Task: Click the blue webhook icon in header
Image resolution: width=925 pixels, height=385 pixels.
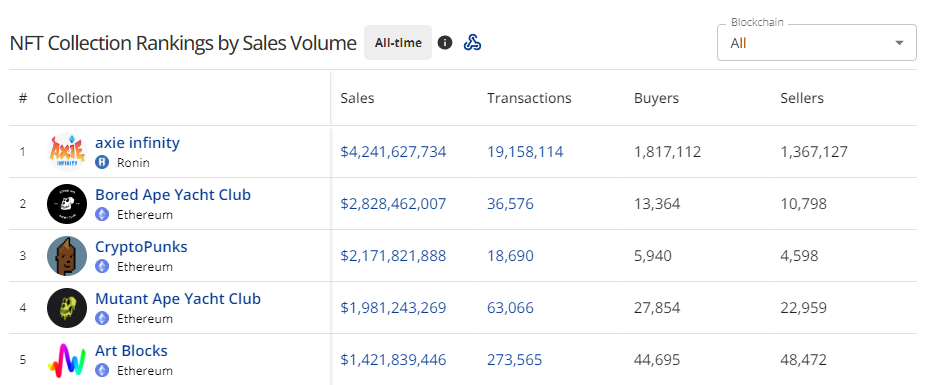Action: [472, 42]
